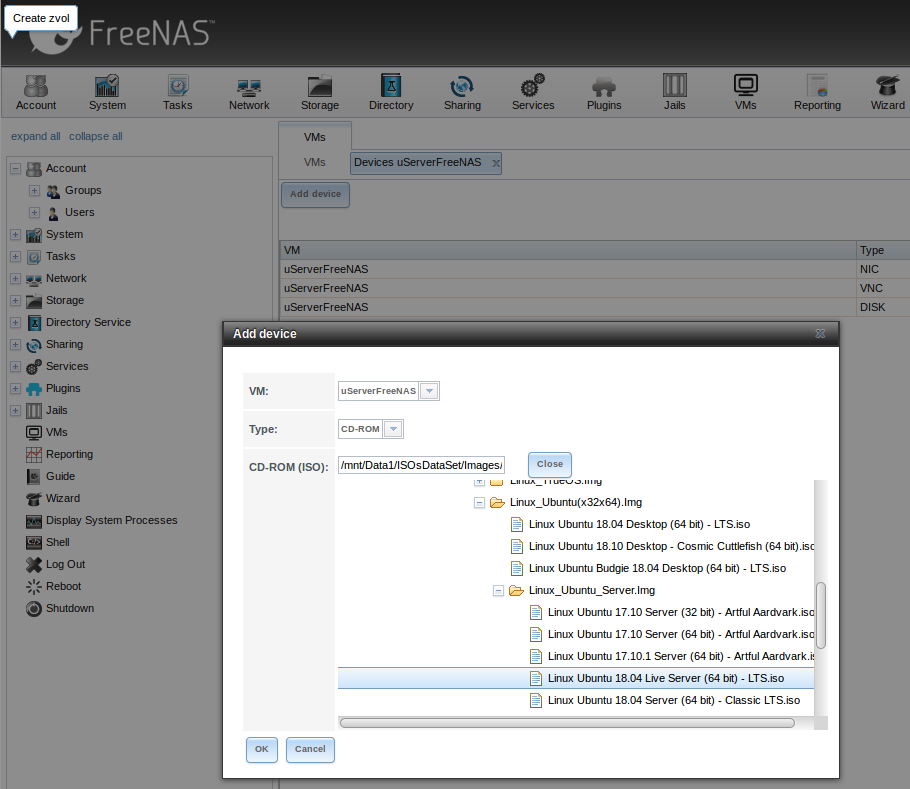Click Cancel in Add device dialog
Image resolution: width=910 pixels, height=789 pixels.
click(310, 750)
